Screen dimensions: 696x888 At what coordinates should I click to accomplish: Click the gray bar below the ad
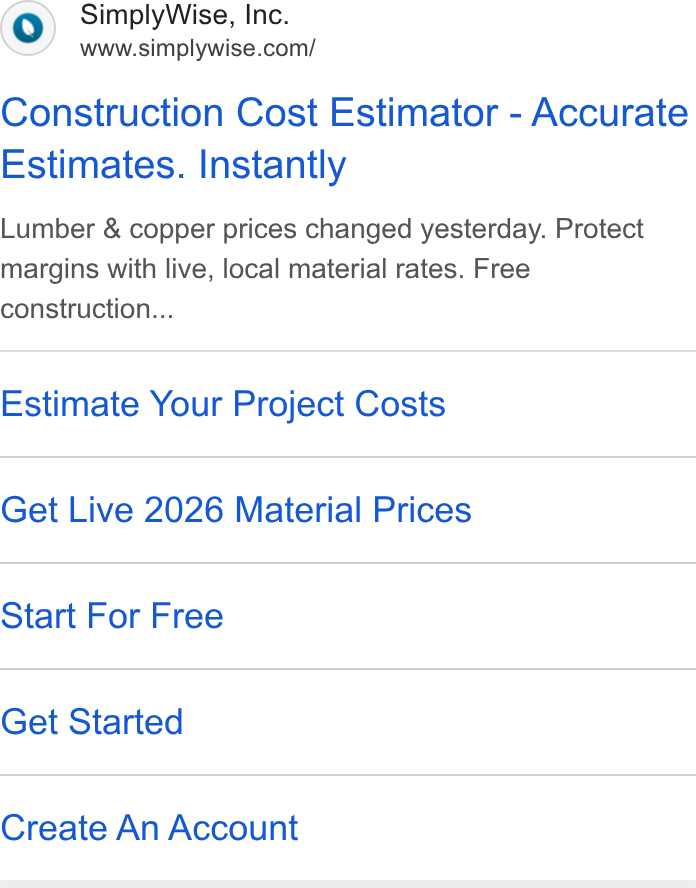click(348, 884)
